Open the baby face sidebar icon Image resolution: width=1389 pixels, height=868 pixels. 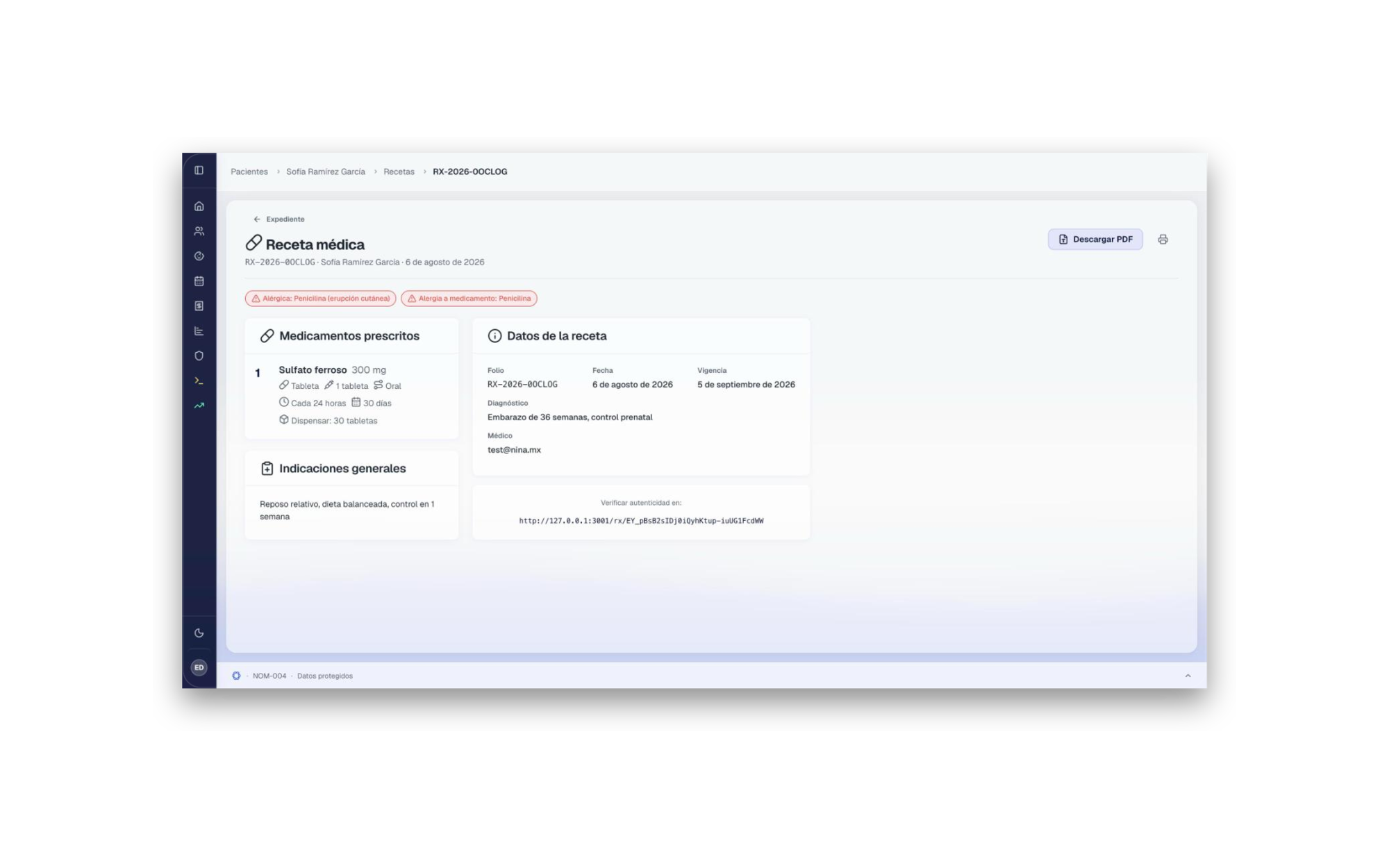point(199,256)
